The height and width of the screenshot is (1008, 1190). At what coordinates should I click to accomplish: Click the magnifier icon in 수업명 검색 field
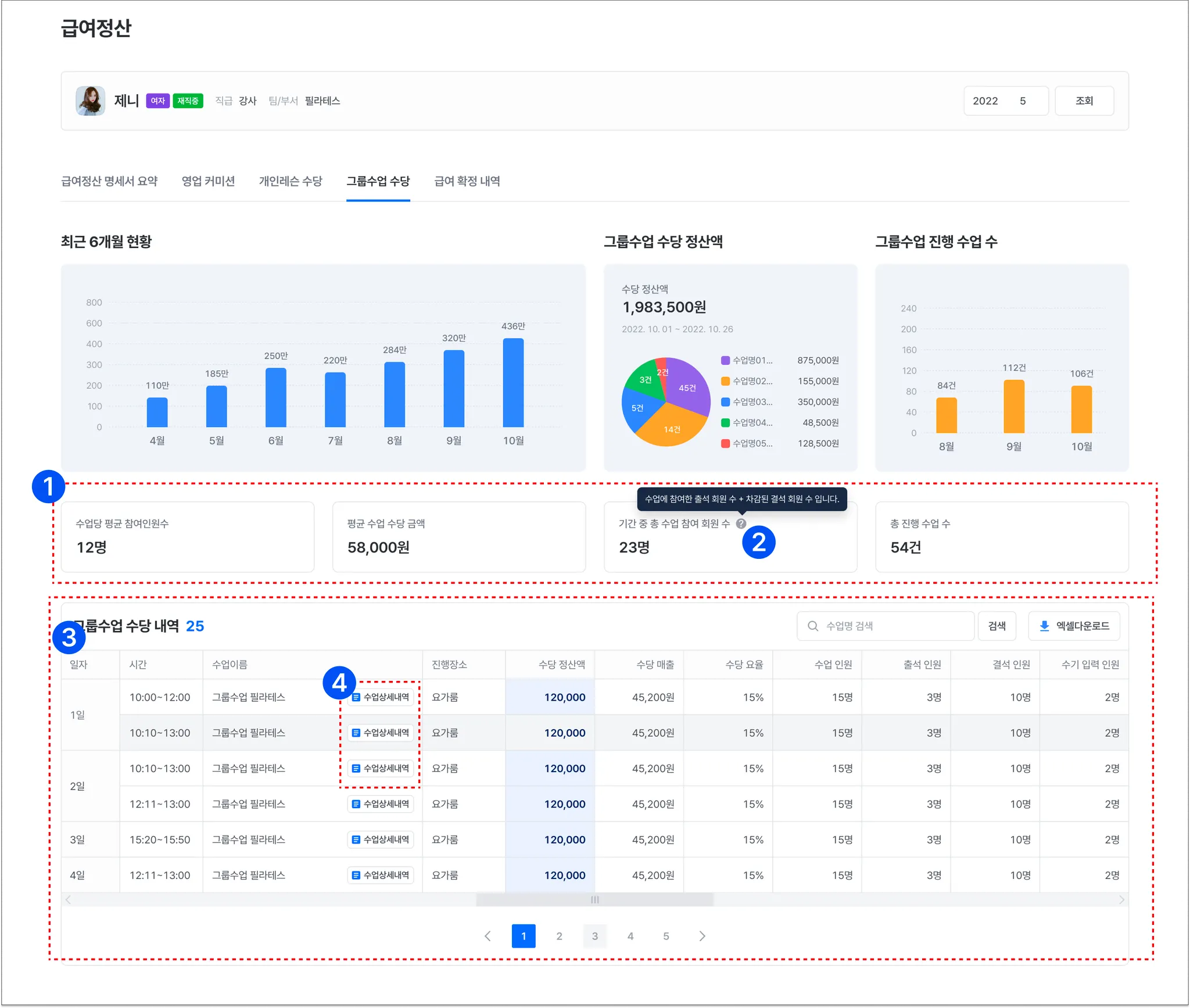[813, 626]
